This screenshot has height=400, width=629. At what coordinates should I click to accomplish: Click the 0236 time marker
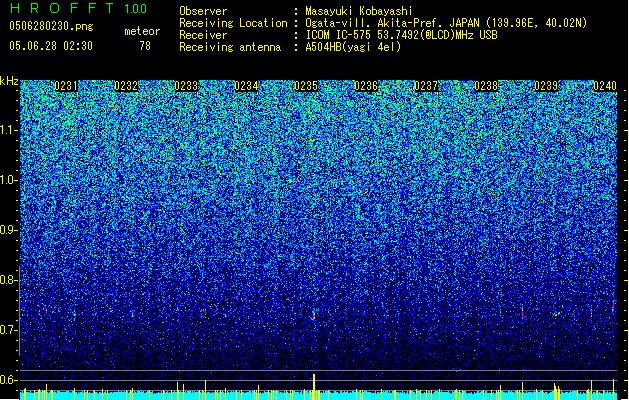click(x=366, y=86)
